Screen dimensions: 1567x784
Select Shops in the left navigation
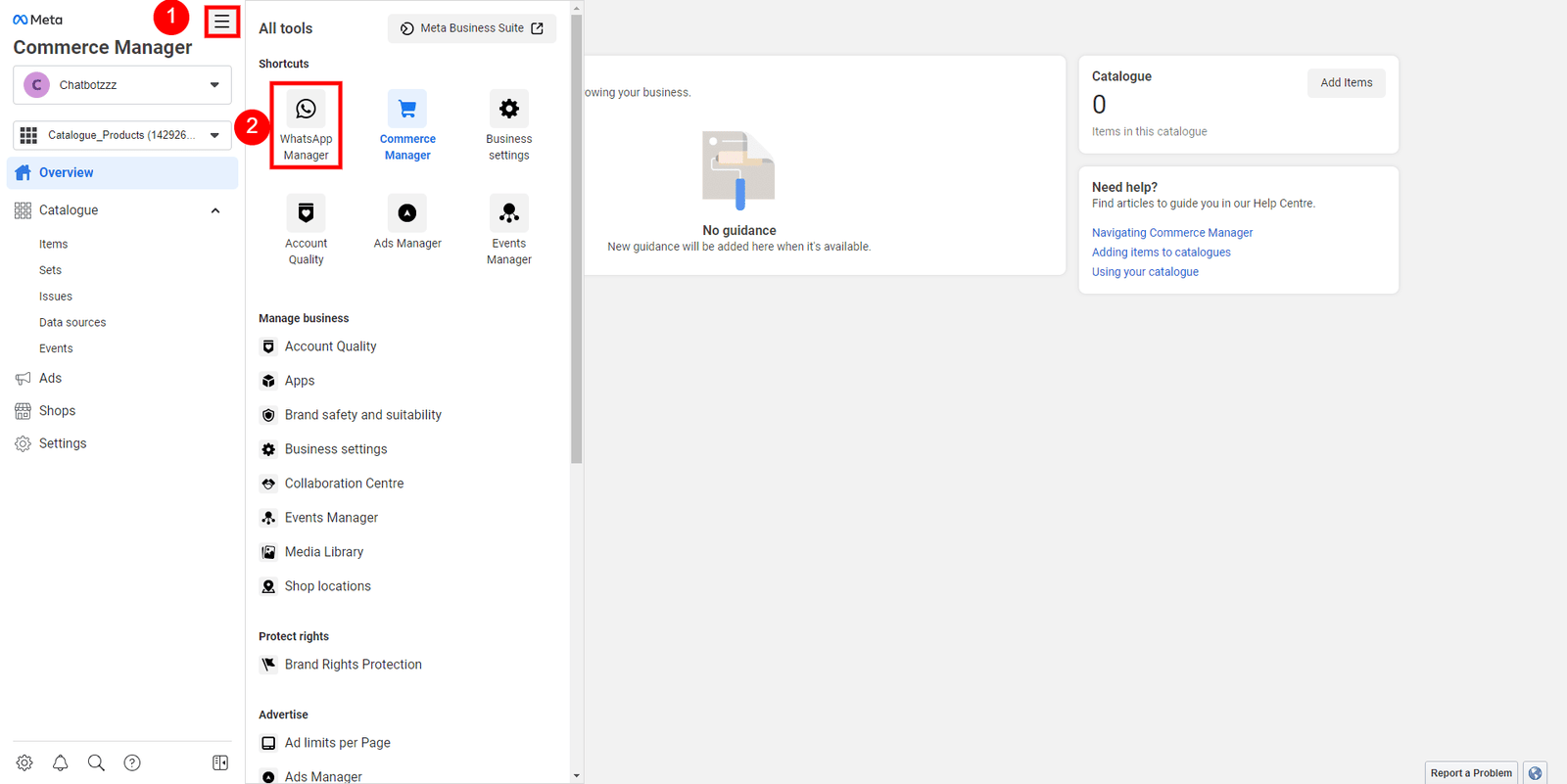point(57,411)
